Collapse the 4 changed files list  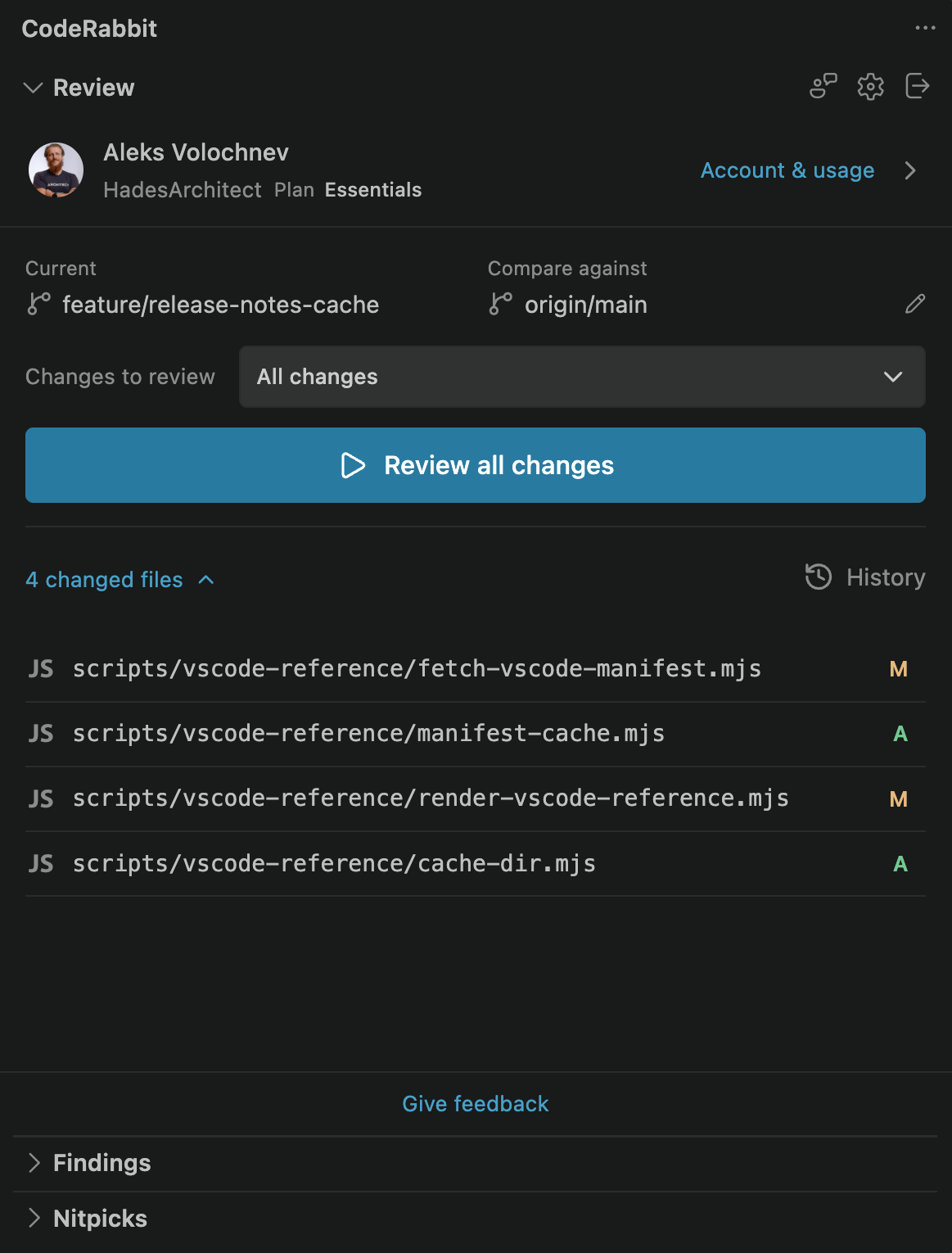120,580
